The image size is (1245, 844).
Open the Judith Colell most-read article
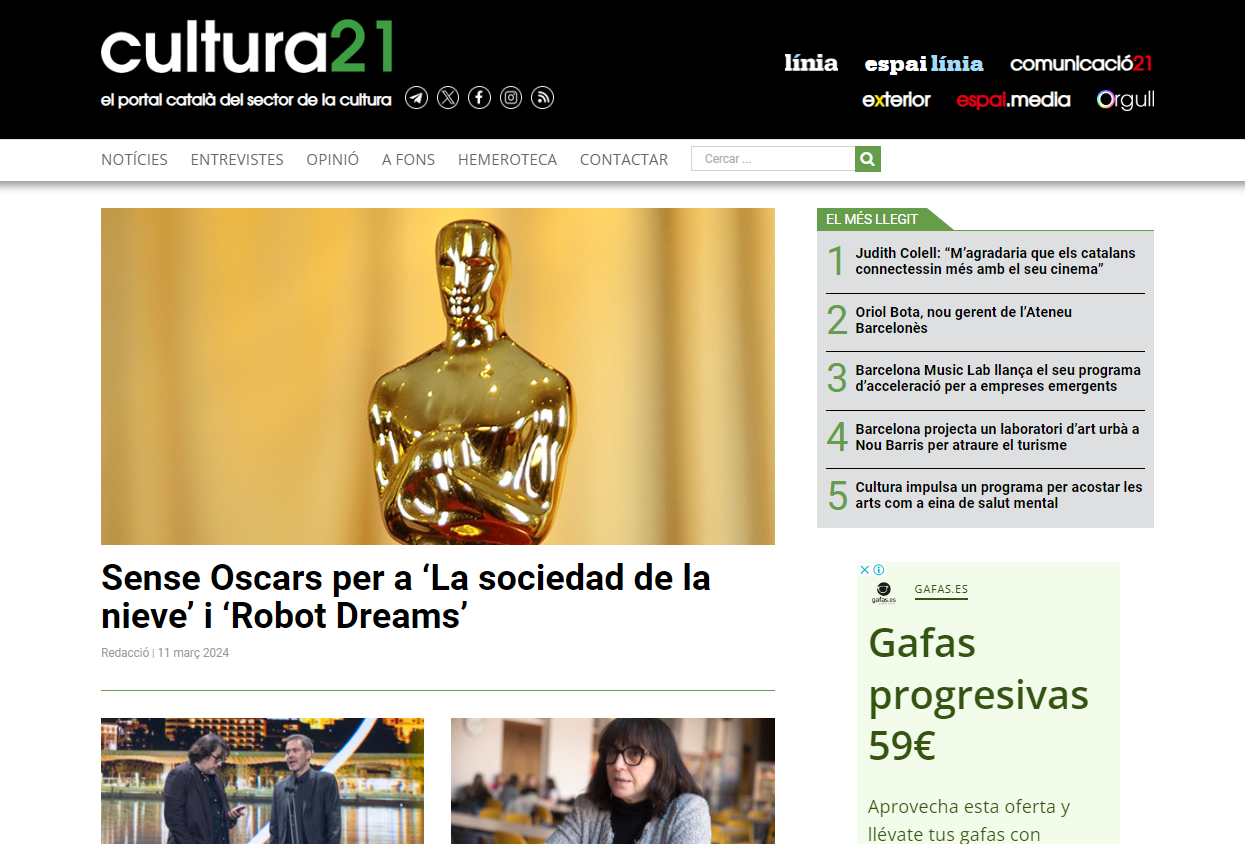995,261
